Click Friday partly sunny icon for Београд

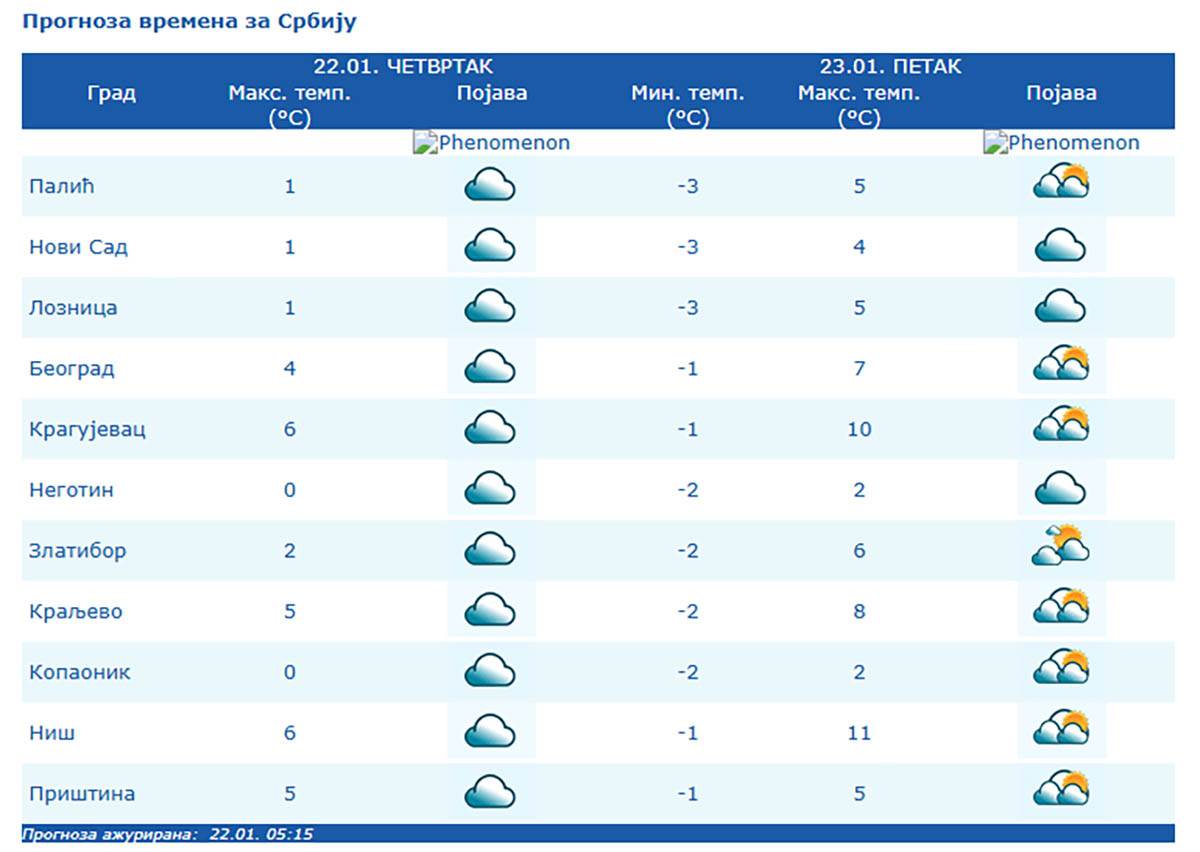(x=1060, y=365)
